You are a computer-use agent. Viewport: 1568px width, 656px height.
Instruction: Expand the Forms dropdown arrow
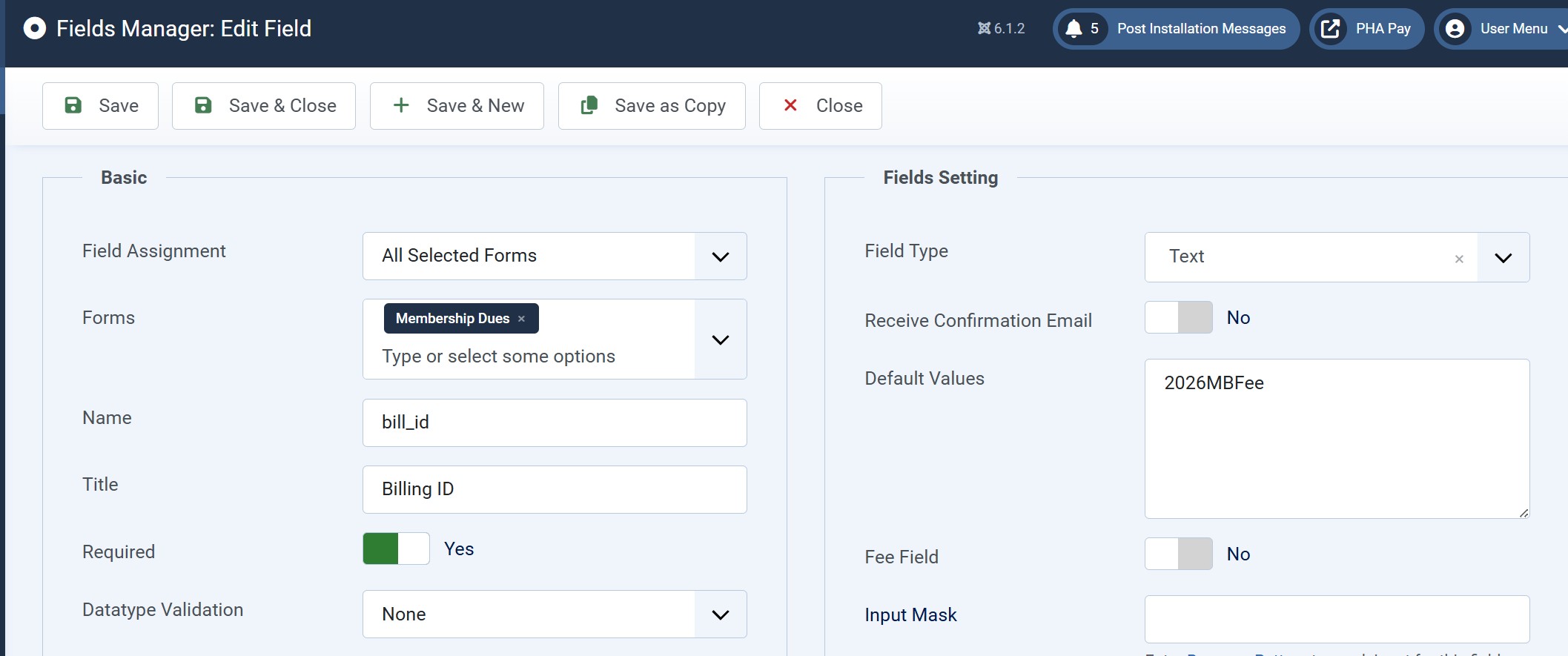[x=720, y=339]
